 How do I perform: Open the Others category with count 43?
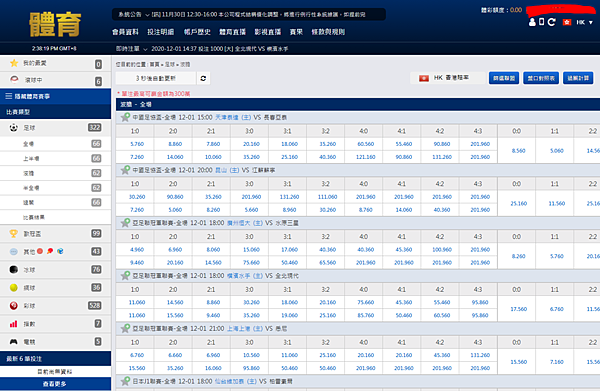(55, 251)
